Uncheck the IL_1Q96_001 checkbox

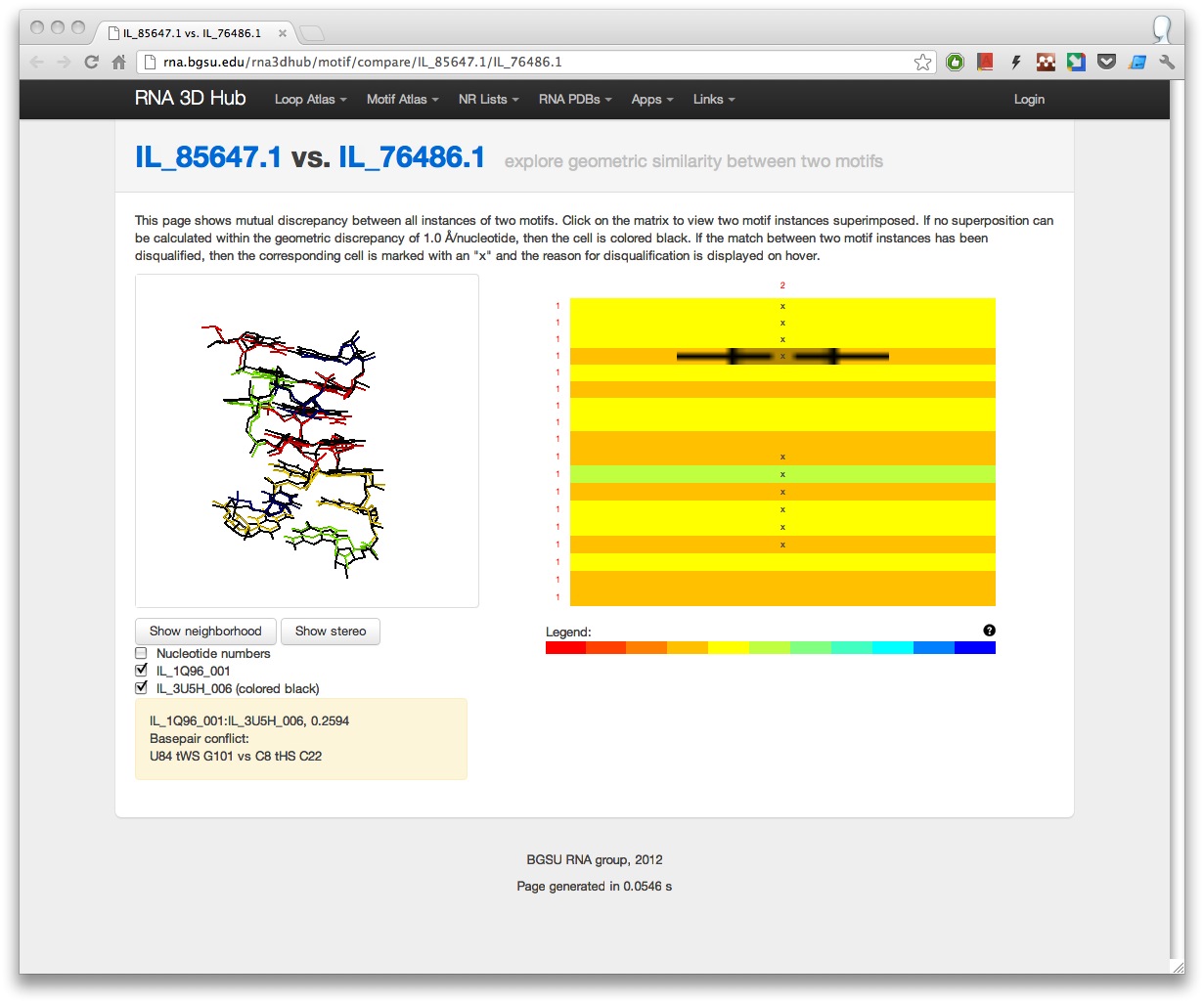click(x=141, y=671)
